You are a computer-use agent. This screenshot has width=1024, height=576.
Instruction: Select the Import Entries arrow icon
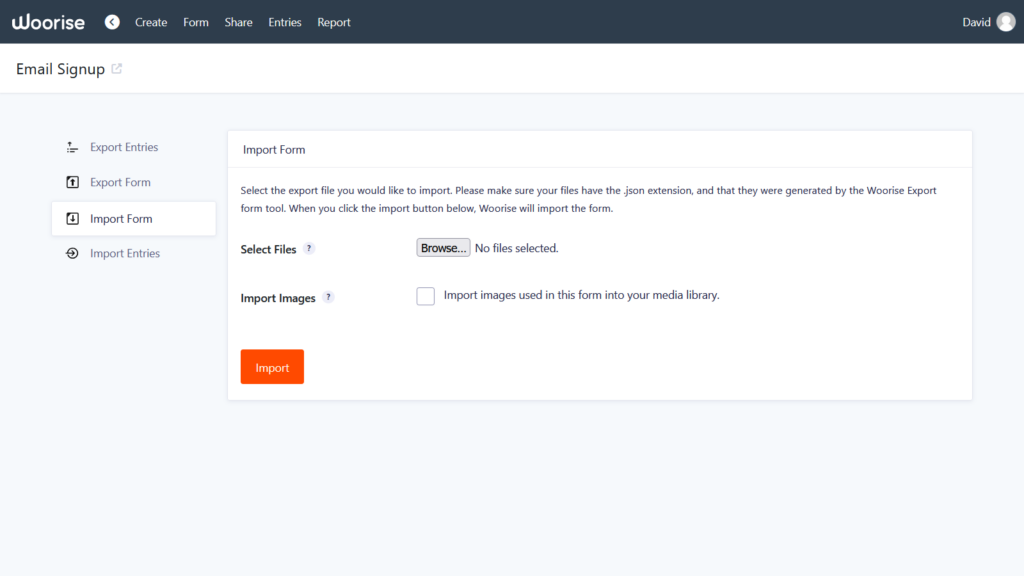tap(72, 253)
